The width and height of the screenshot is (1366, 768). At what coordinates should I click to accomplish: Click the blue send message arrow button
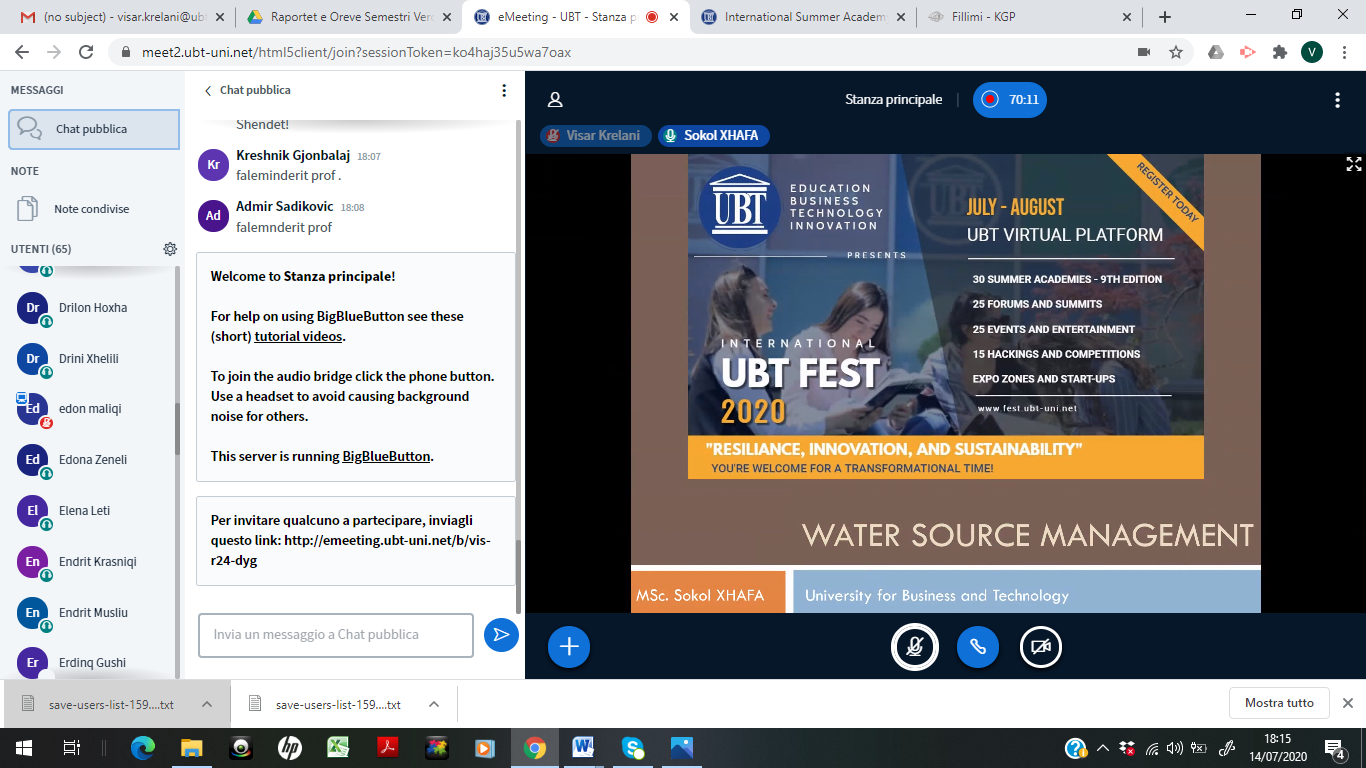pyautogui.click(x=501, y=635)
